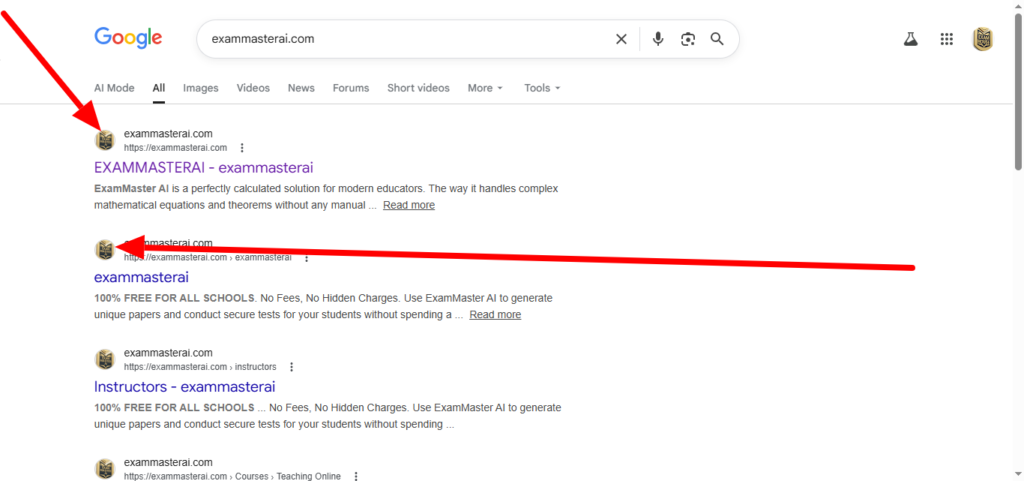The height and width of the screenshot is (481, 1024).
Task: Open three-dot menu of first result
Action: [242, 147]
